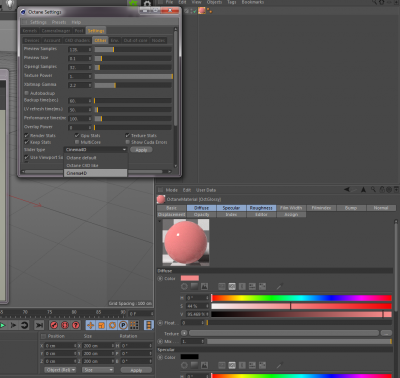Click the Diffuse color eyedropper icon
Screen dimensions: 400x378
click(280, 286)
